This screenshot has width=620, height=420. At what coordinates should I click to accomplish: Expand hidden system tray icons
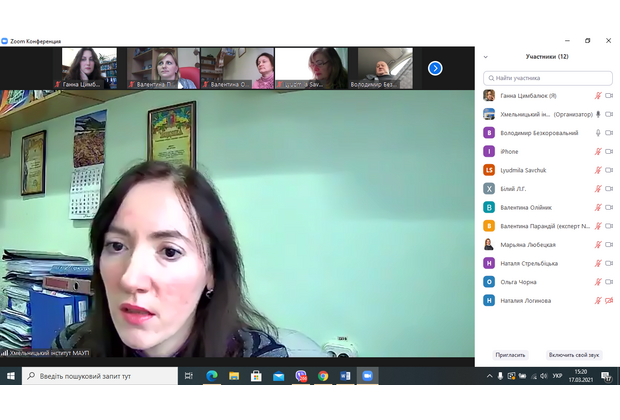point(490,376)
